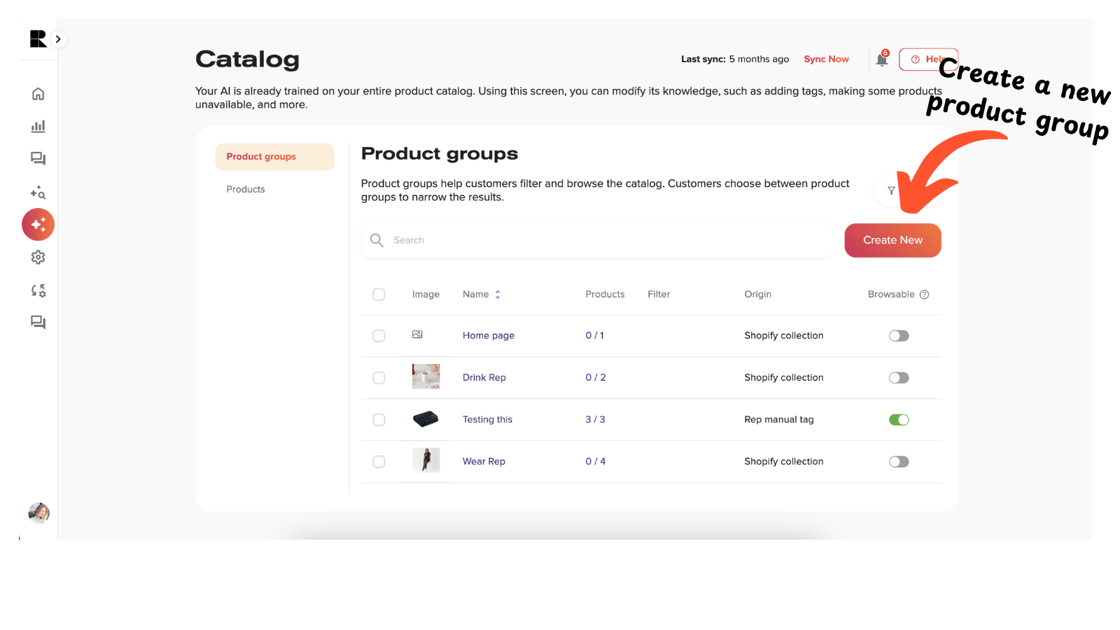Open the sparkle search icon in sidebar
The height and width of the screenshot is (630, 1120).
pyautogui.click(x=38, y=191)
